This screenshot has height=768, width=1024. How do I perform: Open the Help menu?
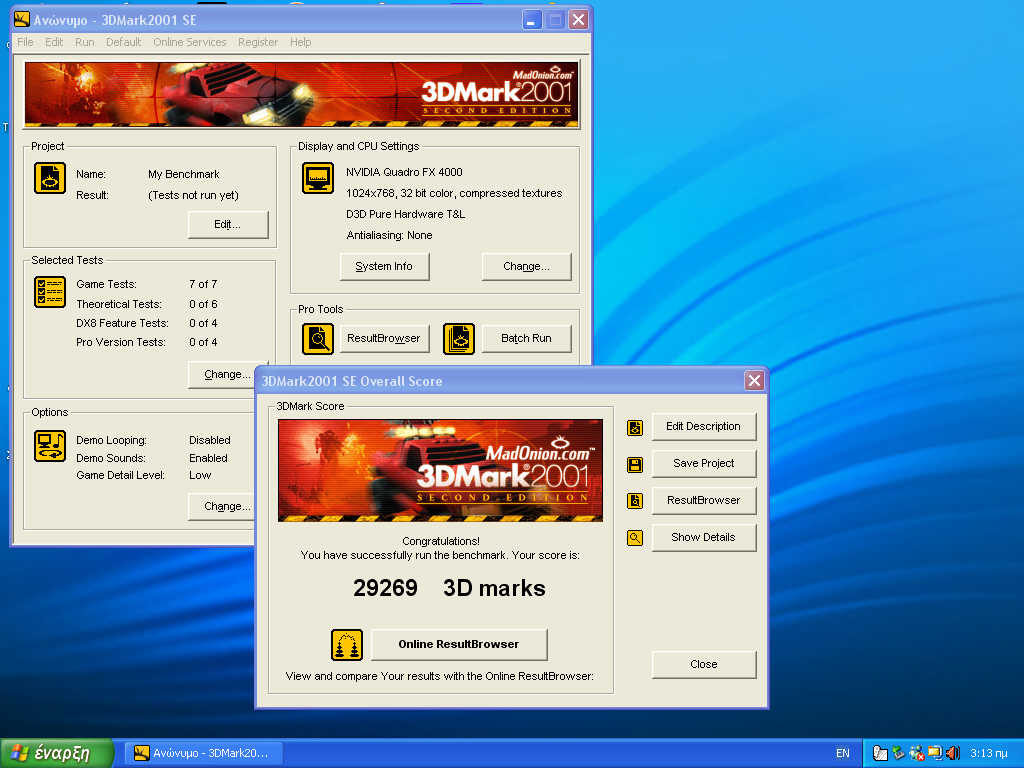tap(300, 42)
